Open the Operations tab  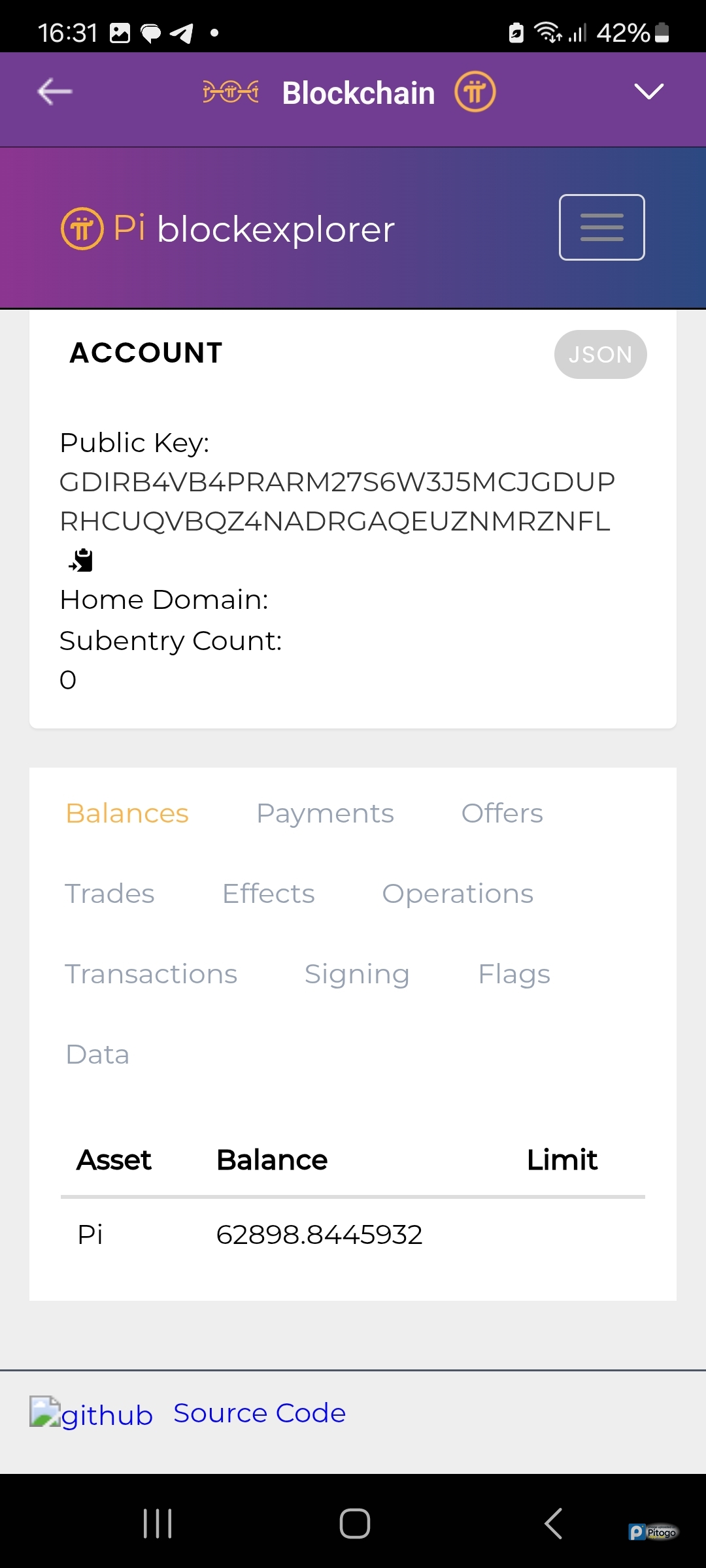pos(458,894)
